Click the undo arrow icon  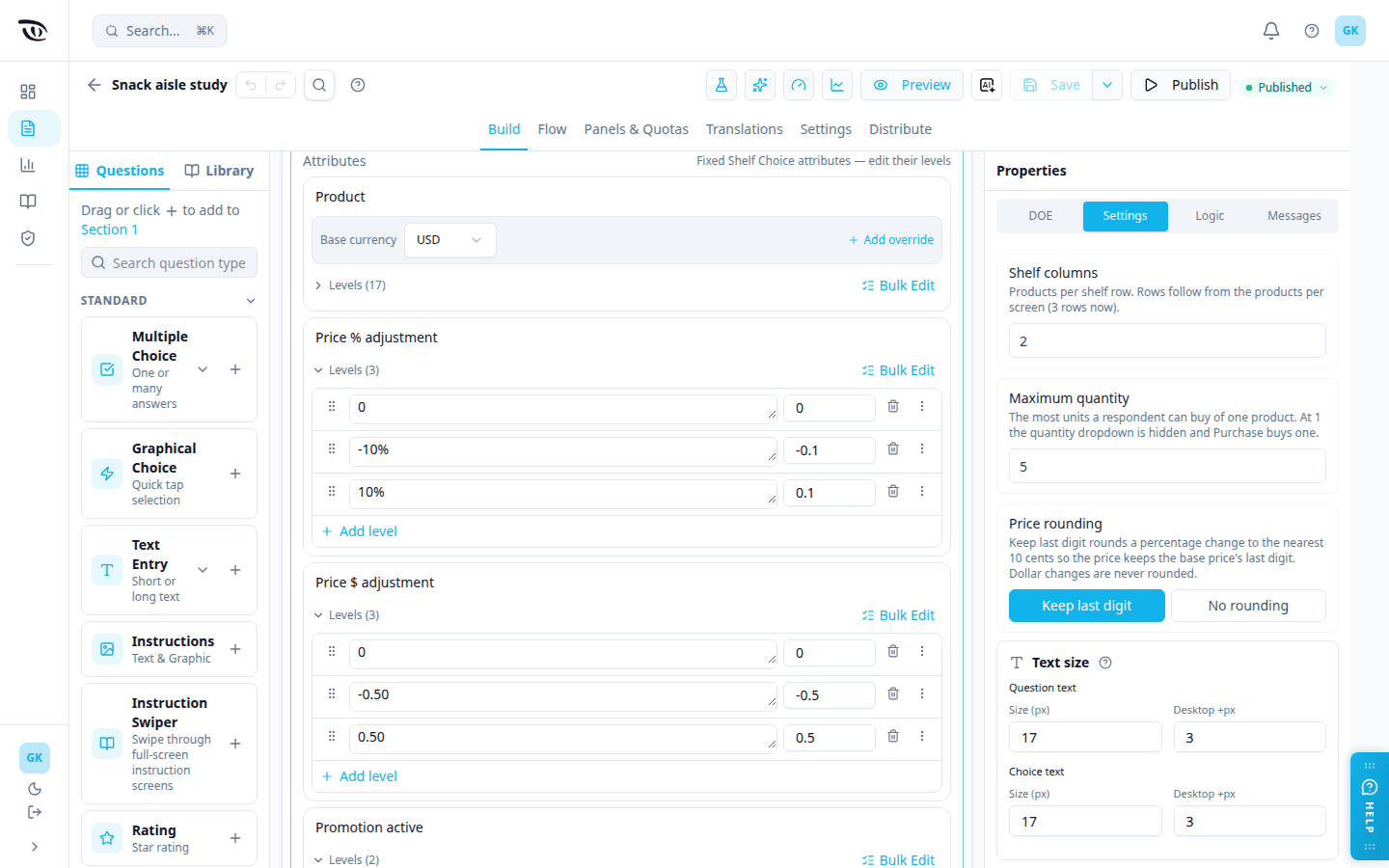pyautogui.click(x=251, y=85)
